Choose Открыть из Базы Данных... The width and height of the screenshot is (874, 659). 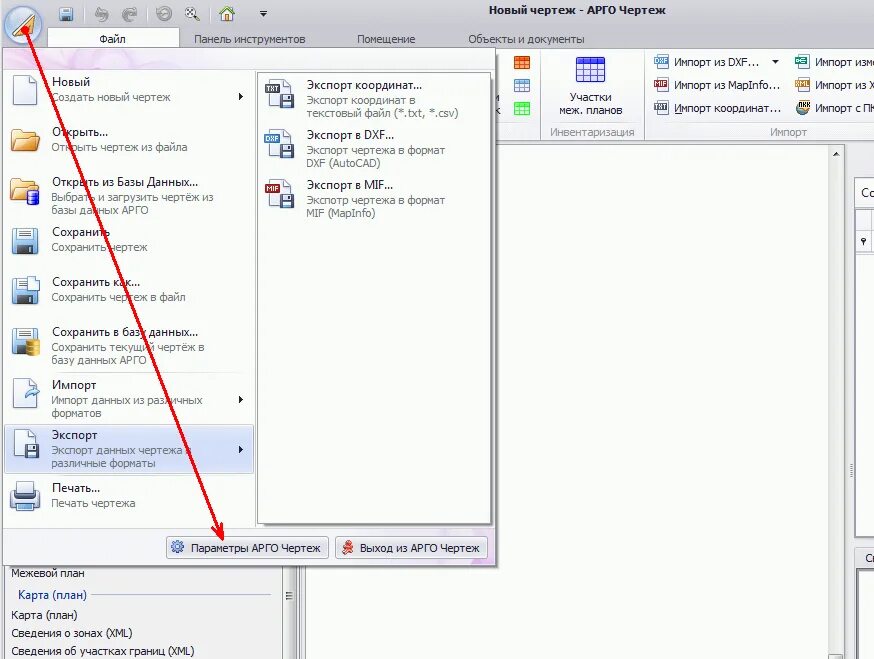tap(128, 195)
